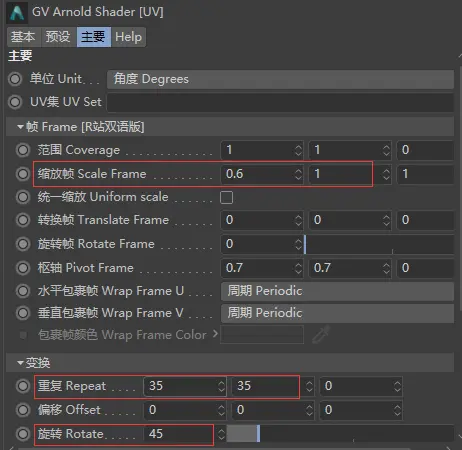Toggle the 枢轴 Pivot Frame keyframe dot
Image resolution: width=462 pixels, height=450 pixels.
(23, 268)
